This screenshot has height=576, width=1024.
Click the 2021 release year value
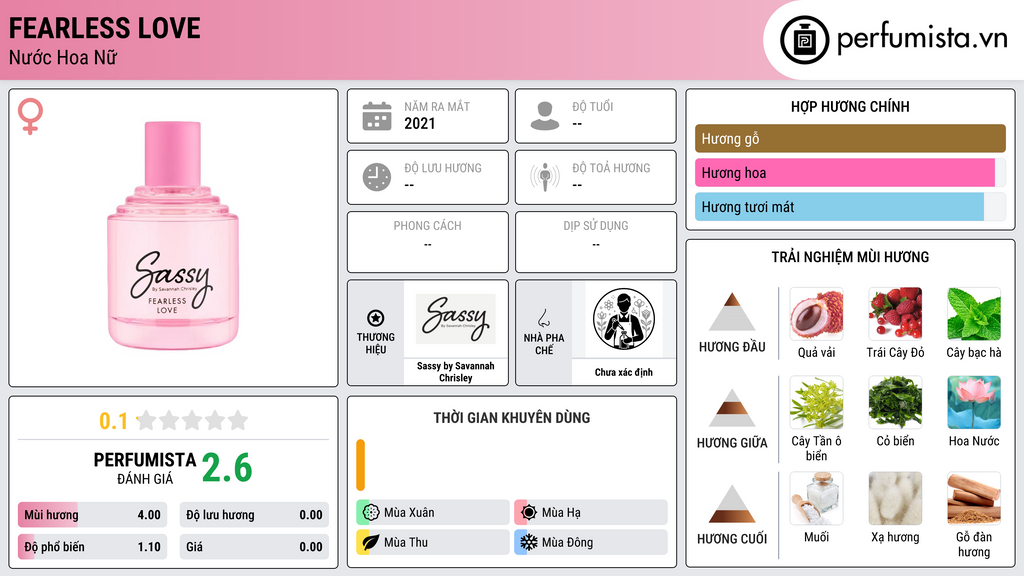(x=419, y=123)
